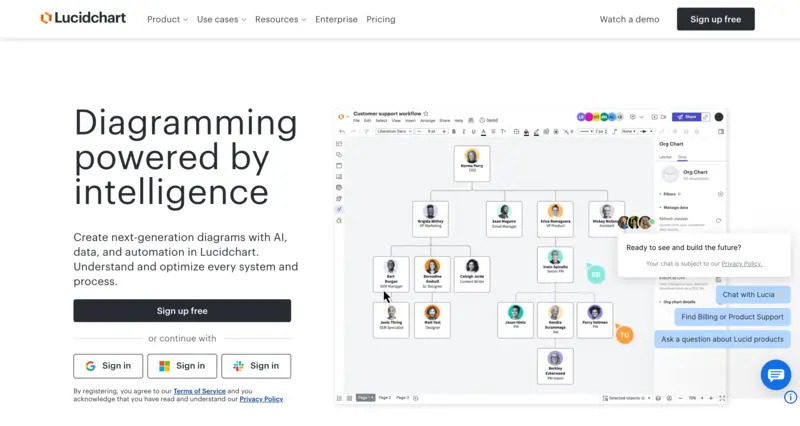This screenshot has width=800, height=426.
Task: Click the Lucidchart logo in header
Action: [83, 18]
